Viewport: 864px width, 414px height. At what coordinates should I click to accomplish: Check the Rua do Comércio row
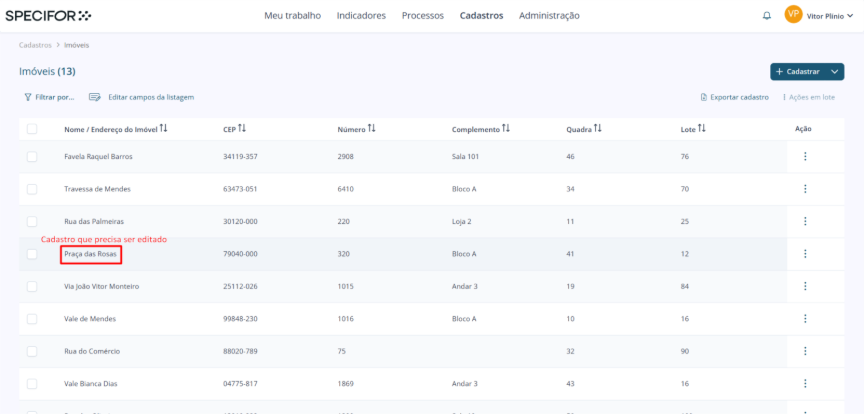click(x=32, y=351)
